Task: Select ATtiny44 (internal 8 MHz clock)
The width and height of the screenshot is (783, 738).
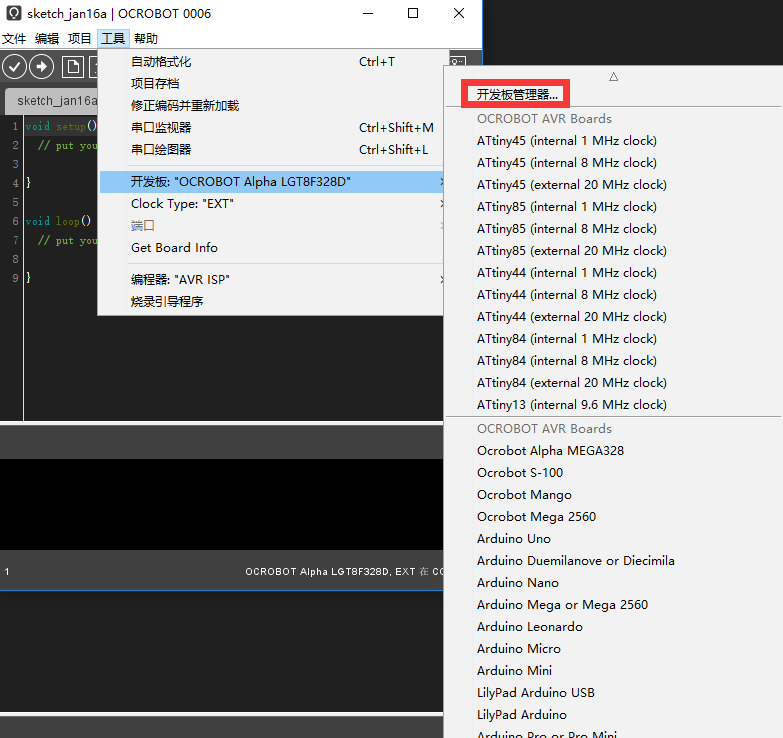Action: coord(566,295)
